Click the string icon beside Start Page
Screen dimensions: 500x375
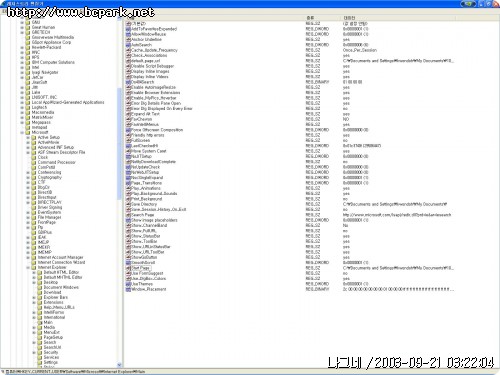[x=128, y=268]
